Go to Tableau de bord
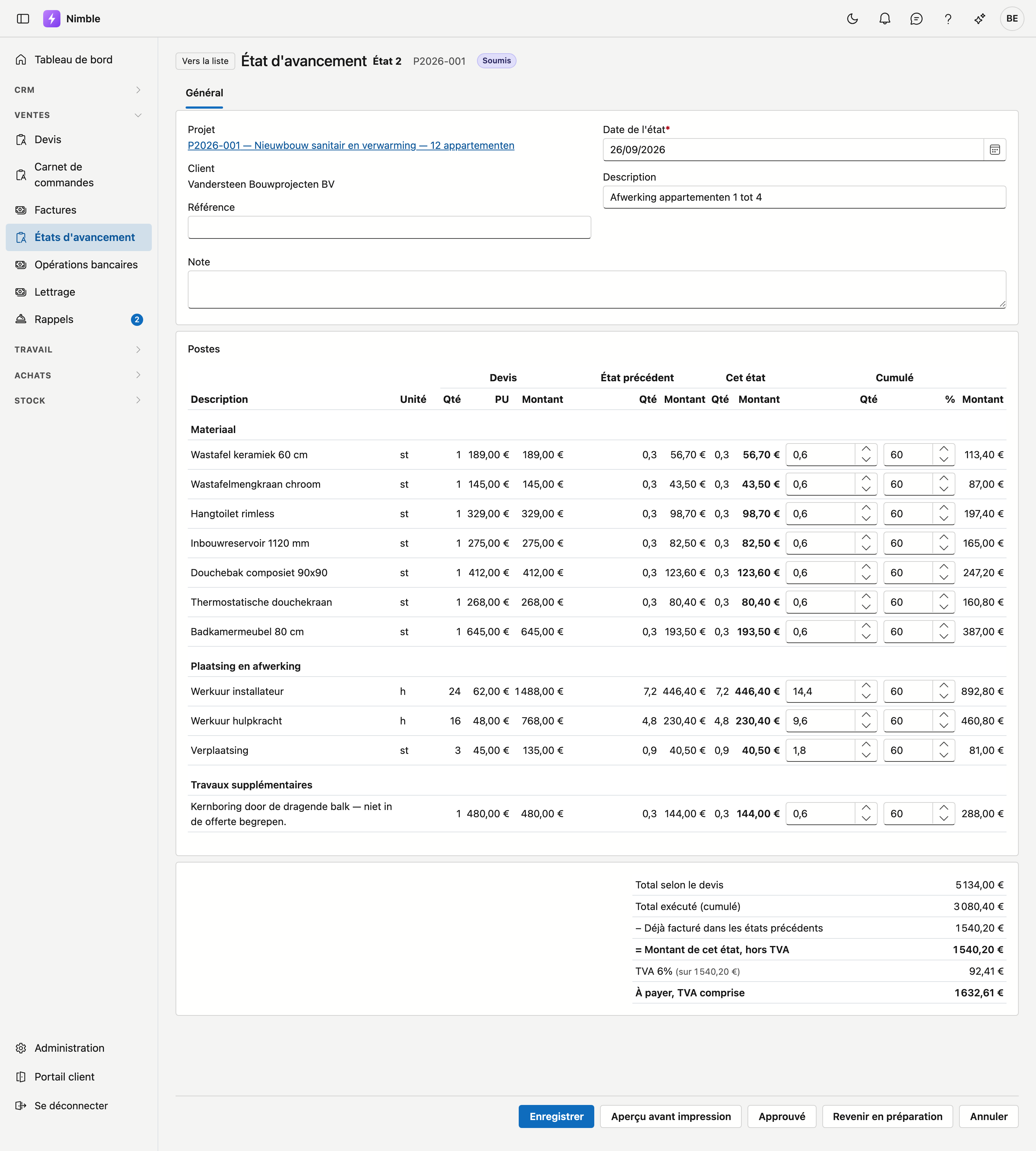Screen dimensions: 1036x1151 (x=78, y=60)
